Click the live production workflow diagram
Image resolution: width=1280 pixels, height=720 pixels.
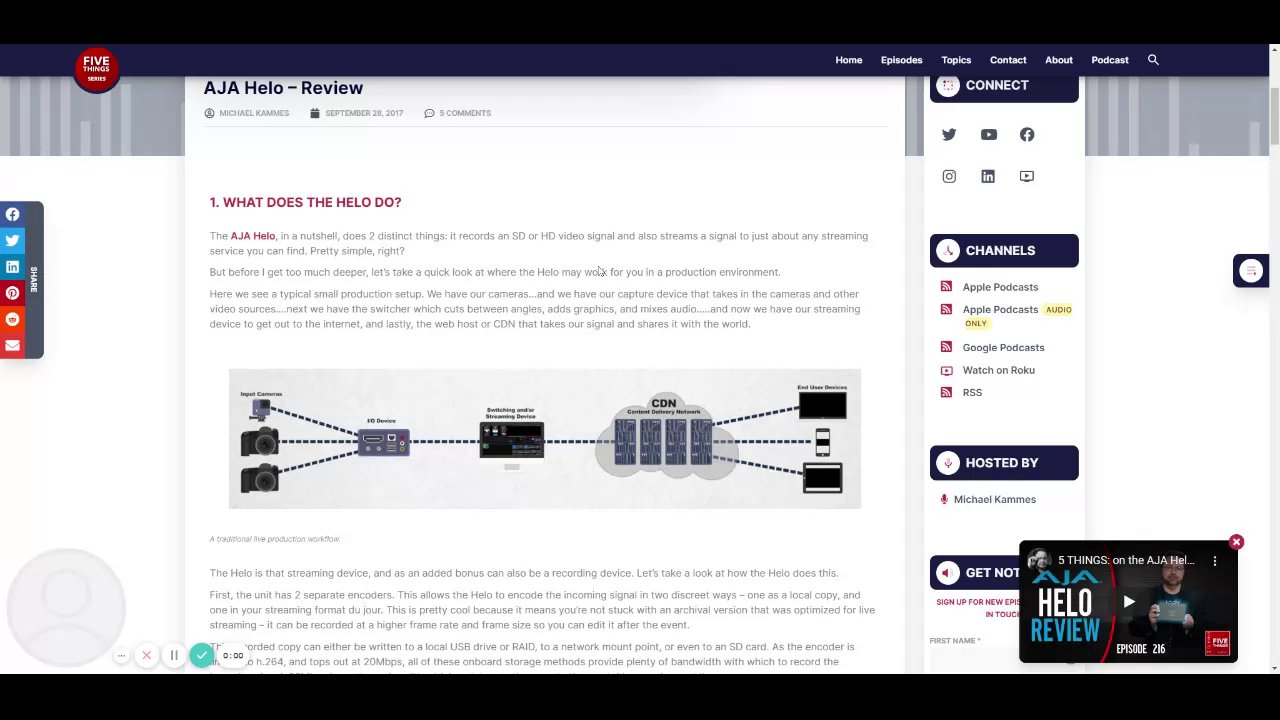pyautogui.click(x=544, y=439)
